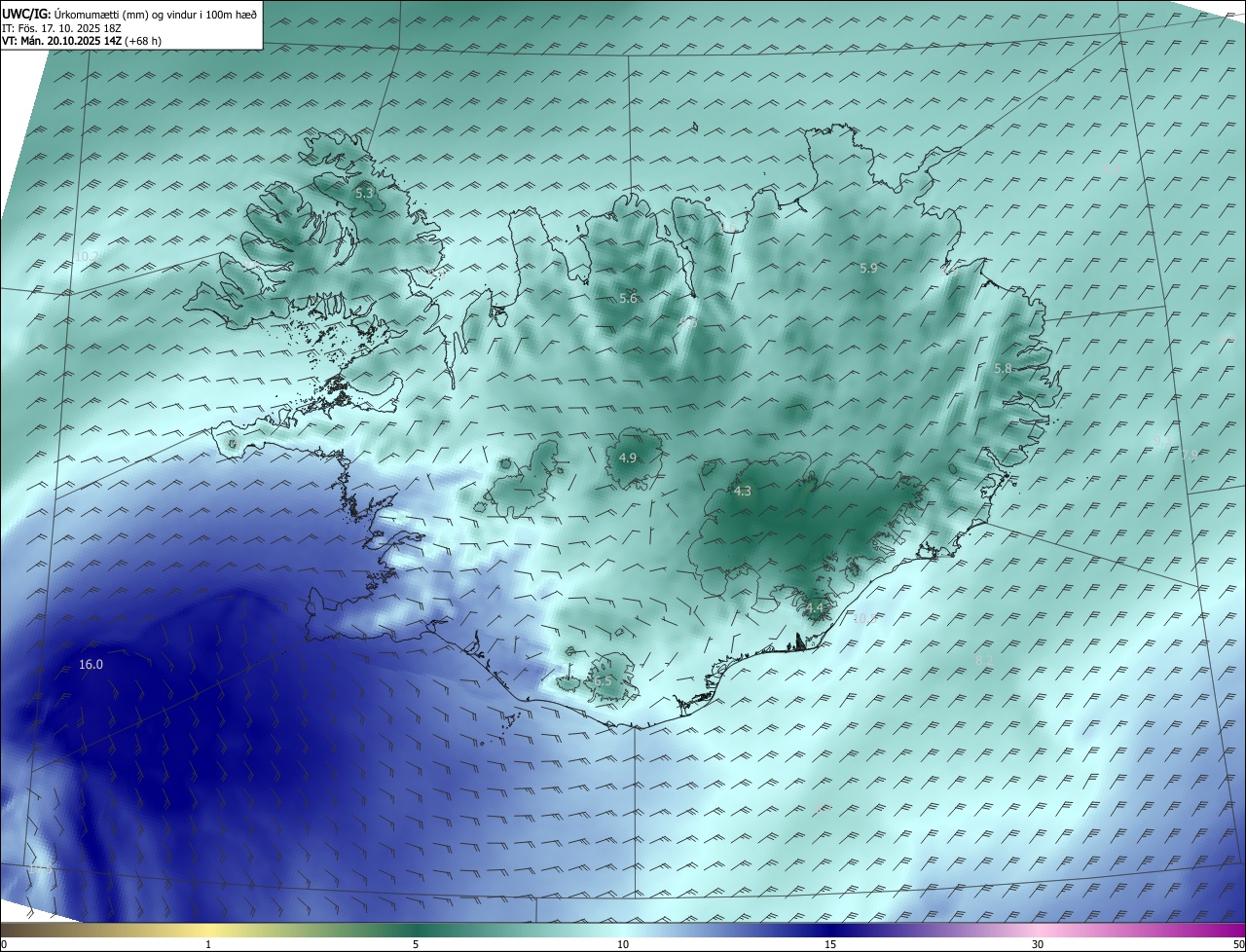Click the 6.5 value on the southern glacier
The width and height of the screenshot is (1246, 952).
(603, 681)
